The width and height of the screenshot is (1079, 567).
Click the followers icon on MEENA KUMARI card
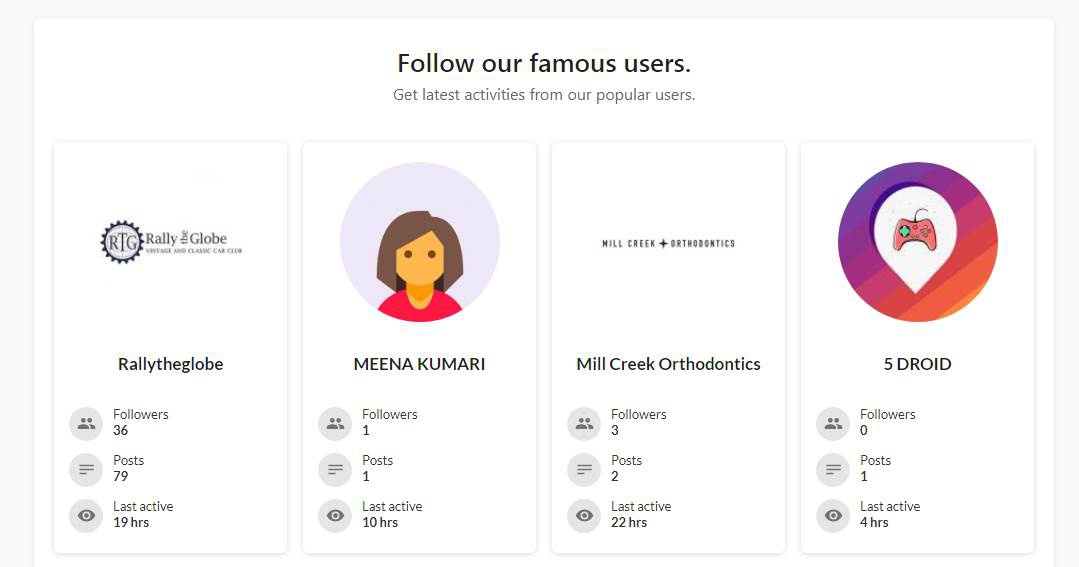pos(335,423)
